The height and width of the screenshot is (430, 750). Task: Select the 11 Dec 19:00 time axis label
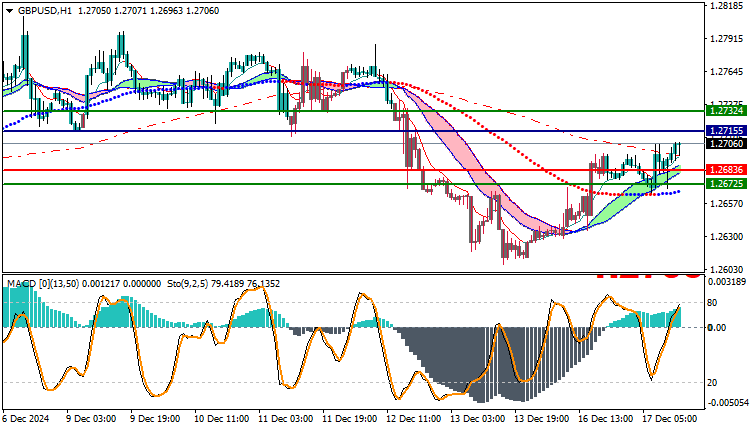point(350,419)
